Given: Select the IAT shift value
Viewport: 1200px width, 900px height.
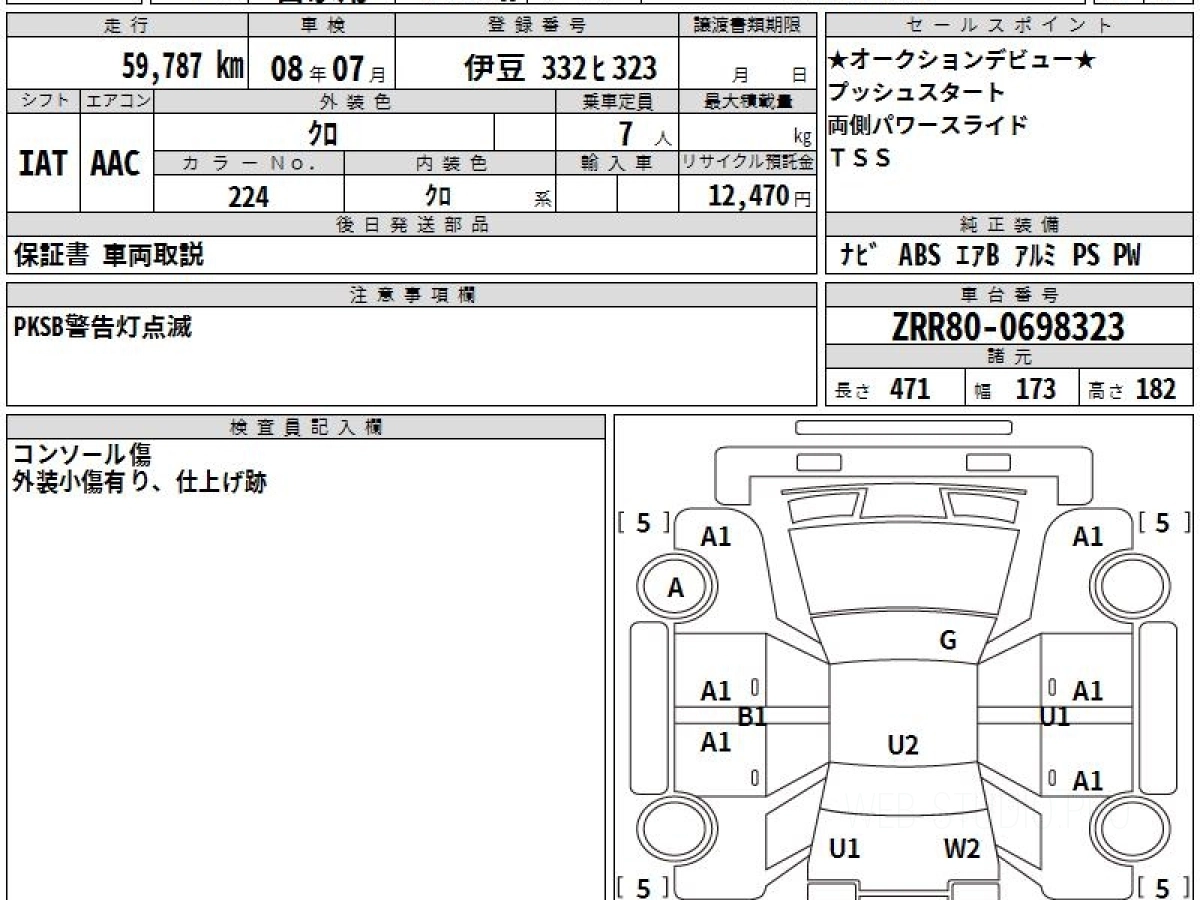Looking at the screenshot, I should click(x=43, y=163).
